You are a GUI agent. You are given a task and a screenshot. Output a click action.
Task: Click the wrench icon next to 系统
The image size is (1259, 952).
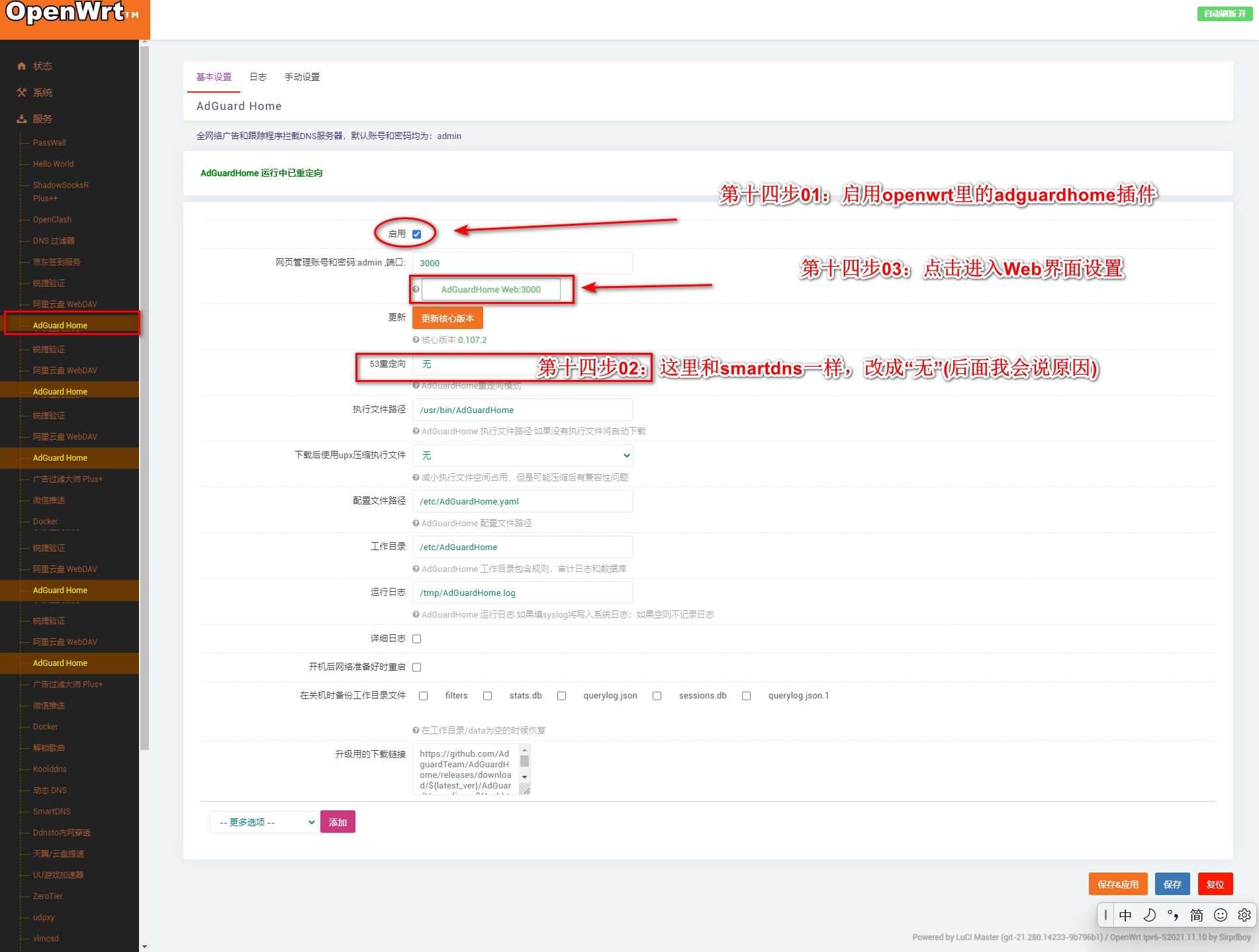(22, 93)
